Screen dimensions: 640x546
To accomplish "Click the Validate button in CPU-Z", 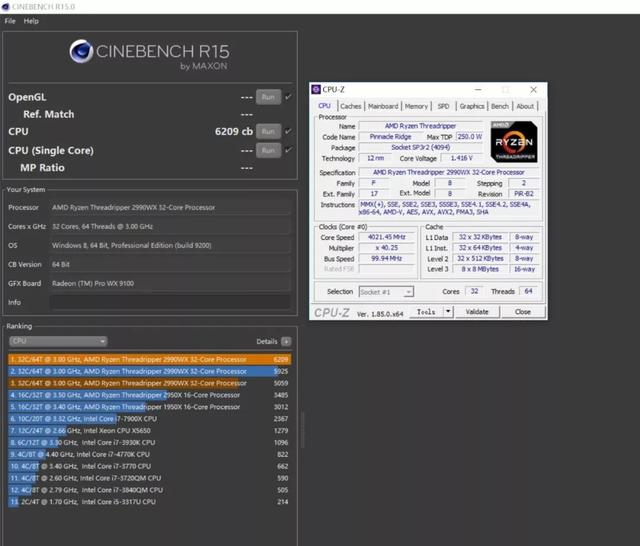I will [x=477, y=312].
